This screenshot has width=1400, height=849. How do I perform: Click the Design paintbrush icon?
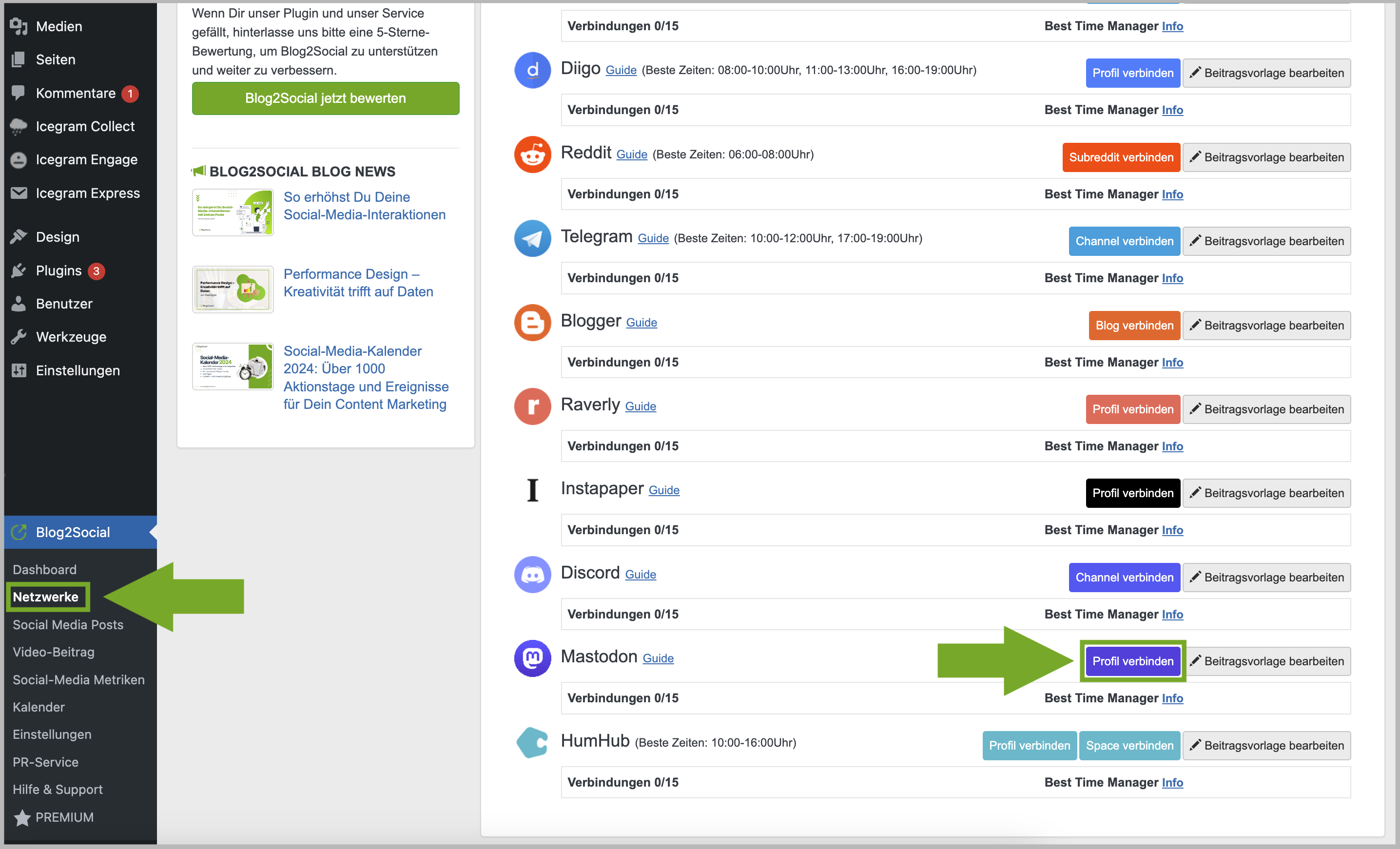click(x=19, y=237)
